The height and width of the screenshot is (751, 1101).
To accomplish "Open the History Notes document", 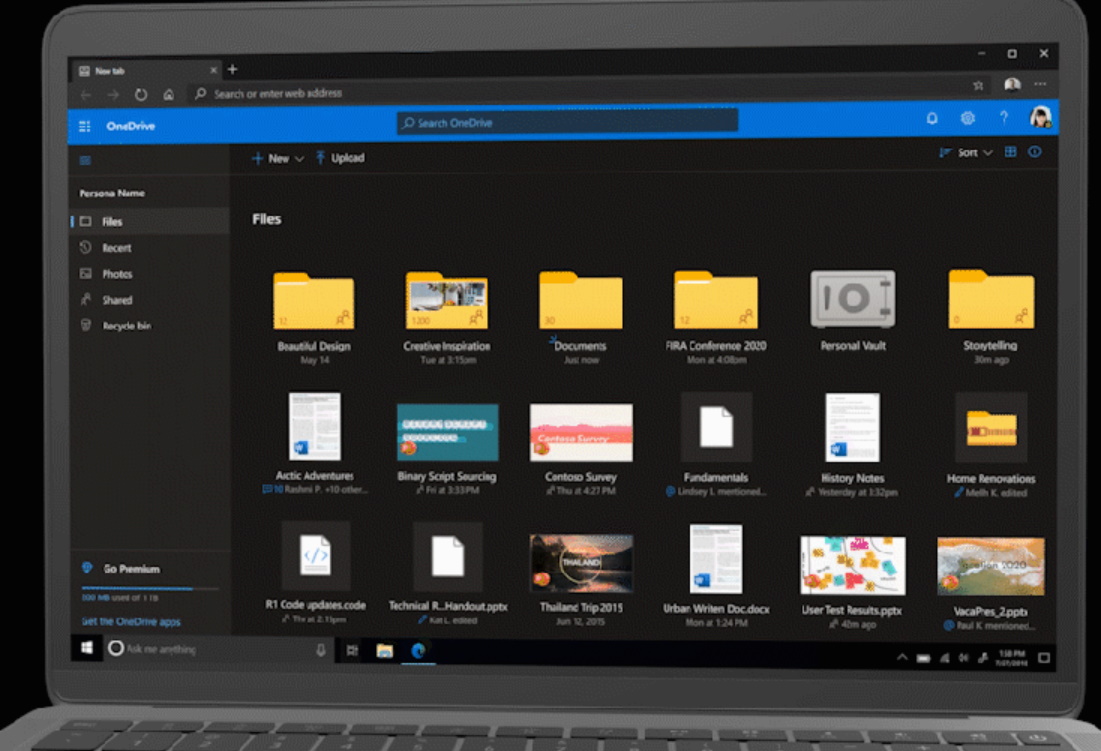I will coord(852,427).
